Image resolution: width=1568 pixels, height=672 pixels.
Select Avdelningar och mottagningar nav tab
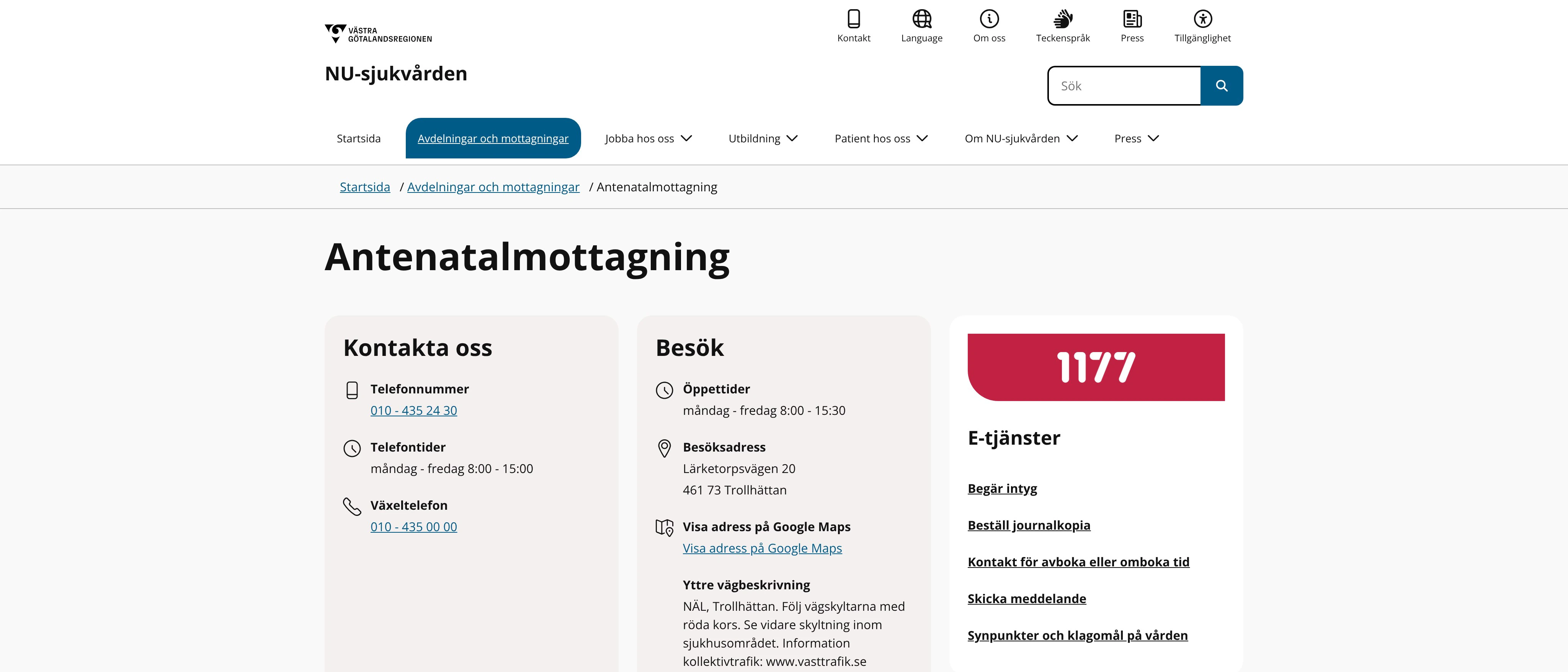click(493, 138)
